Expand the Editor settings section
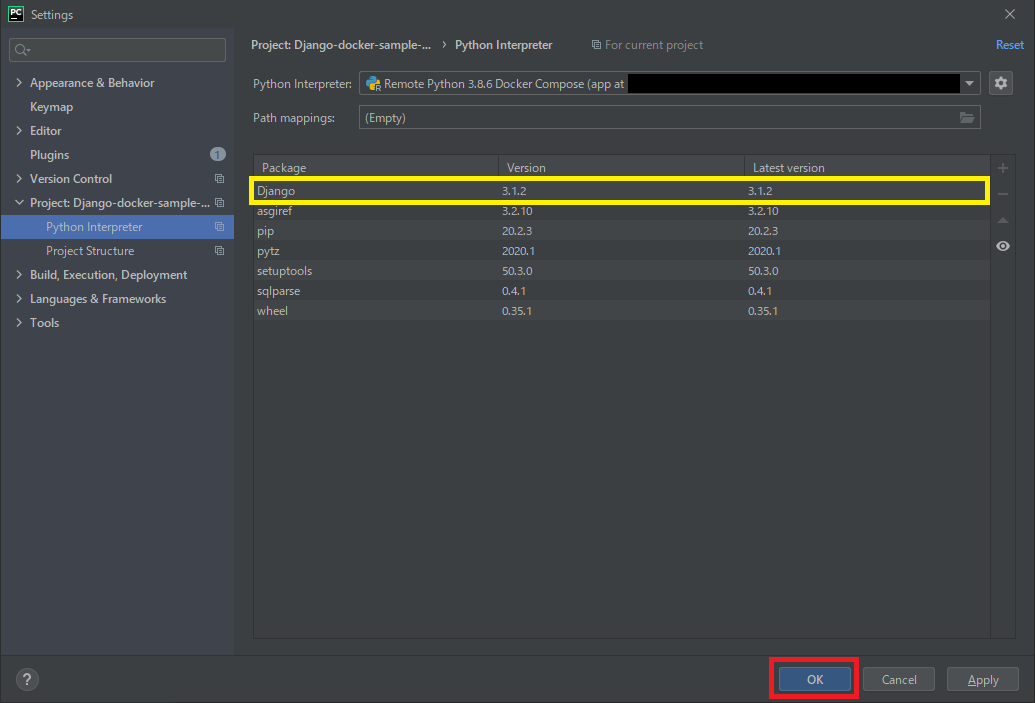The image size is (1035, 703). pos(18,131)
